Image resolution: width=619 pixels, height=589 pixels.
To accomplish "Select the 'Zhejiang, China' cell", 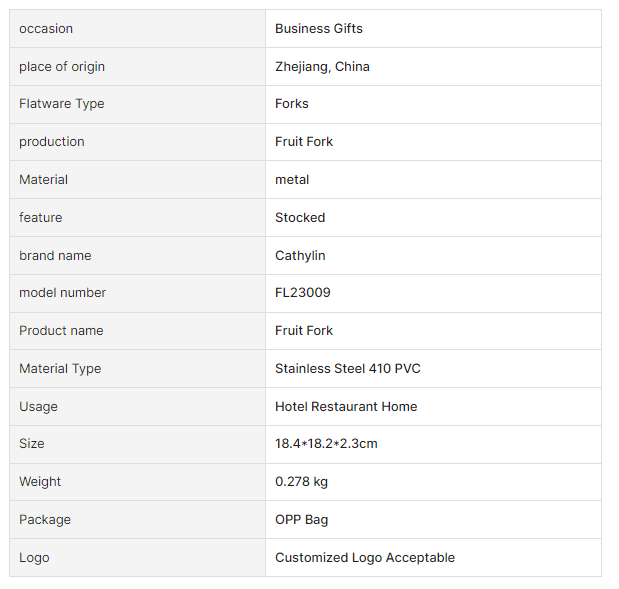I will point(322,67).
